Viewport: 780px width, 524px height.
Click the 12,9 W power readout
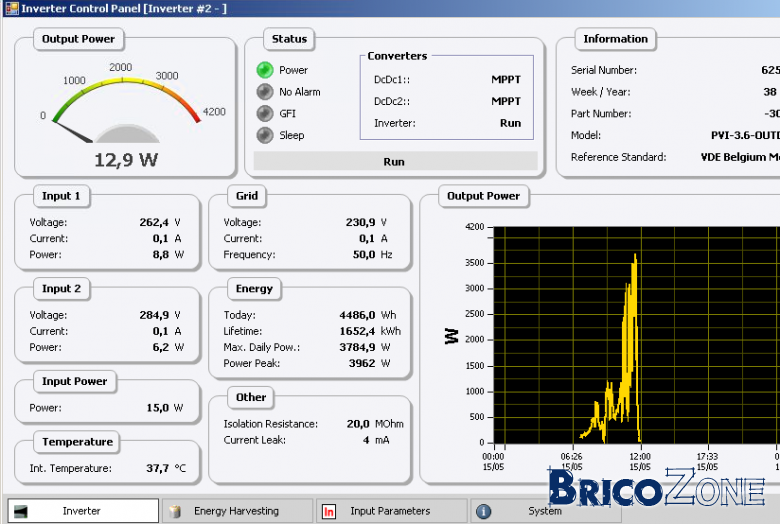(126, 160)
